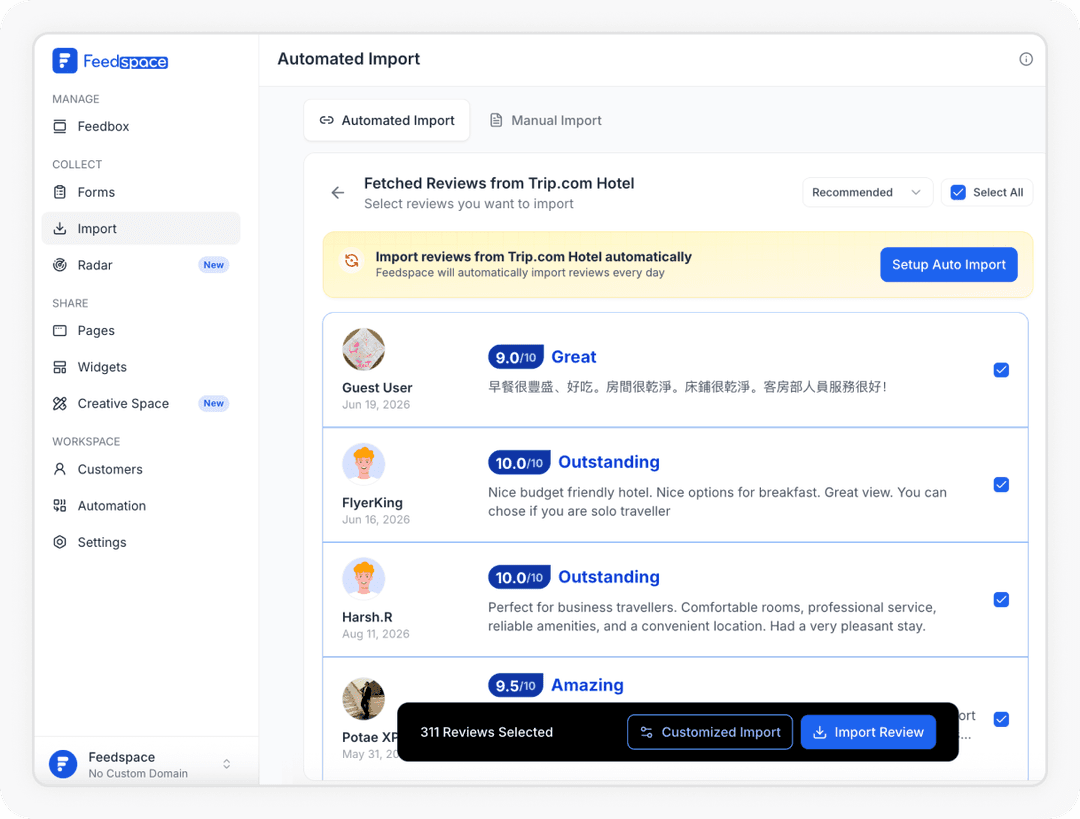Click FlyerKing's review text

(717, 501)
